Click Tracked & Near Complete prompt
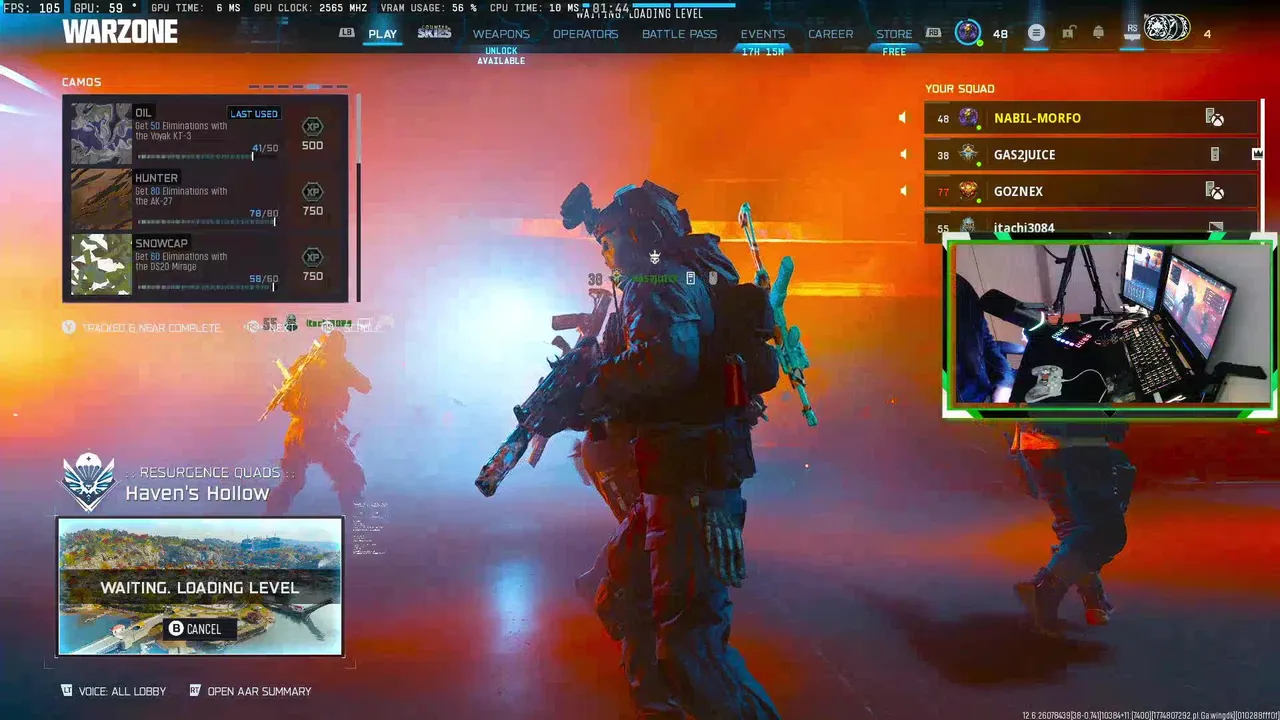 pyautogui.click(x=152, y=328)
